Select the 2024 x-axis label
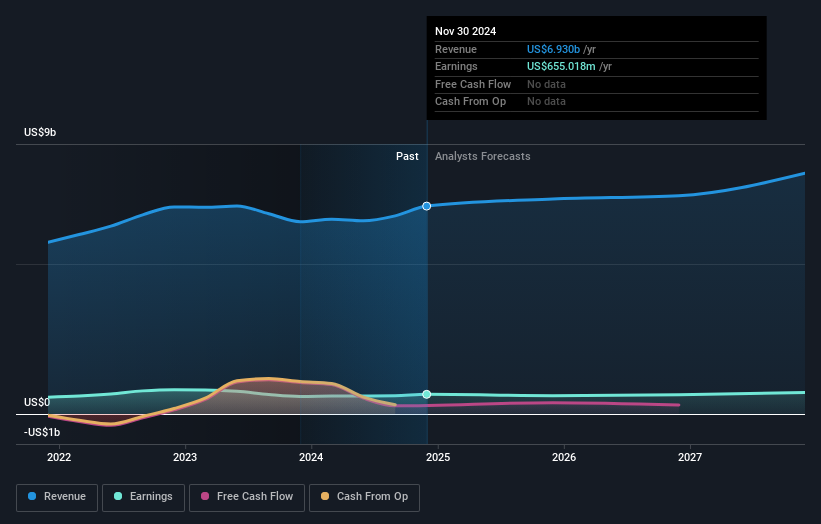821x524 pixels. [311, 457]
